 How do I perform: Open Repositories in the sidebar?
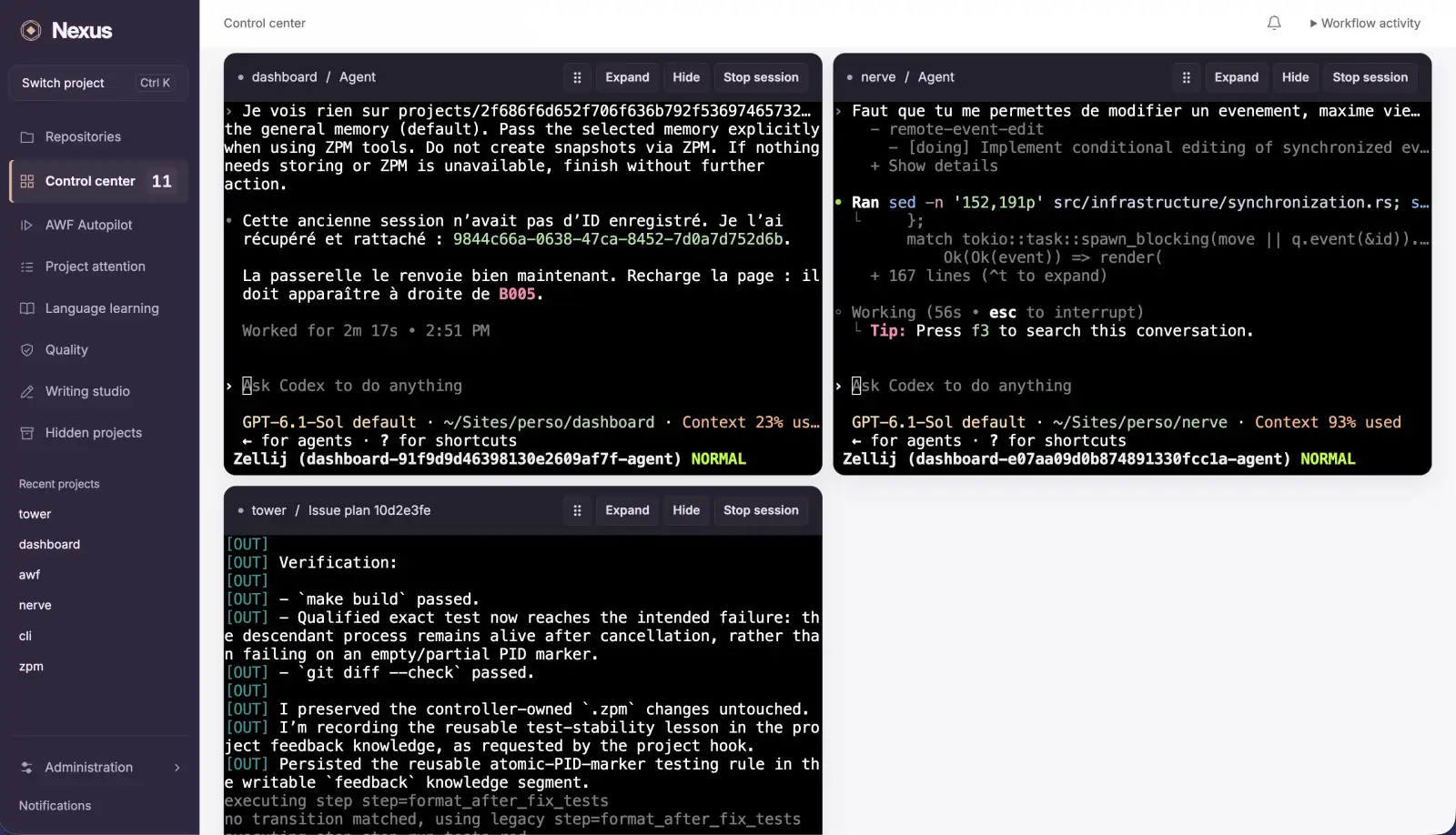[x=98, y=136]
